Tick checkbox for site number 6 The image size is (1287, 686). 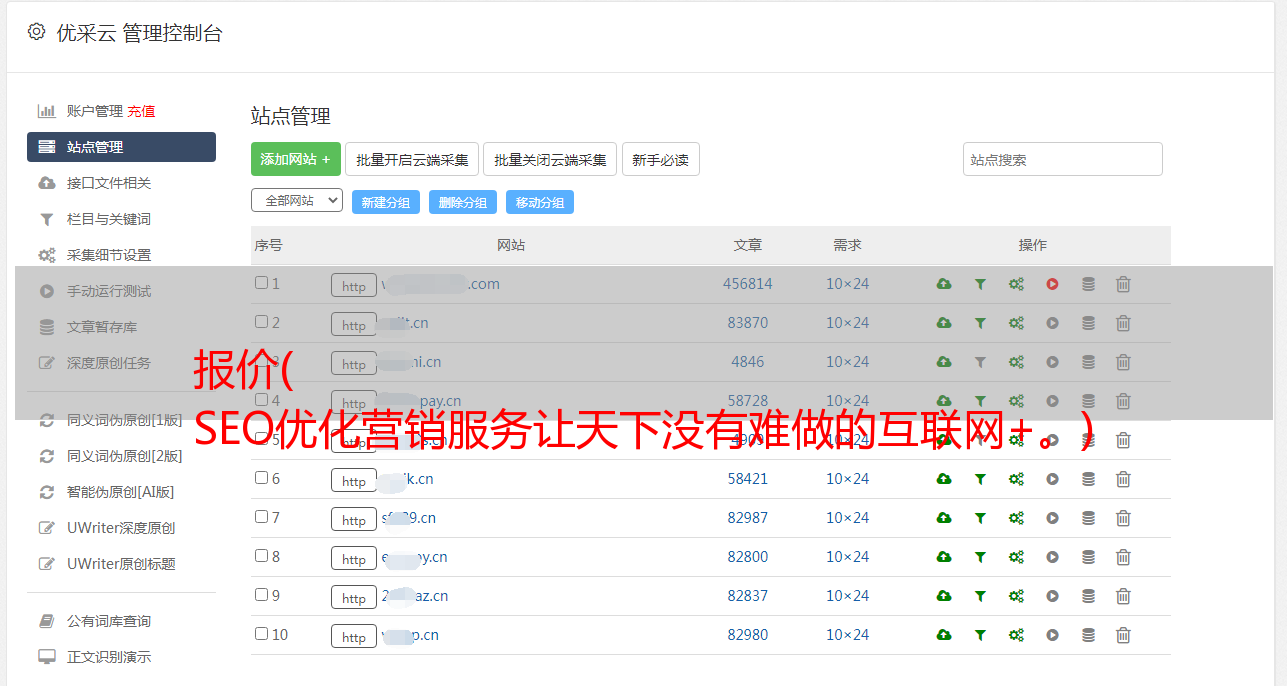tap(261, 478)
